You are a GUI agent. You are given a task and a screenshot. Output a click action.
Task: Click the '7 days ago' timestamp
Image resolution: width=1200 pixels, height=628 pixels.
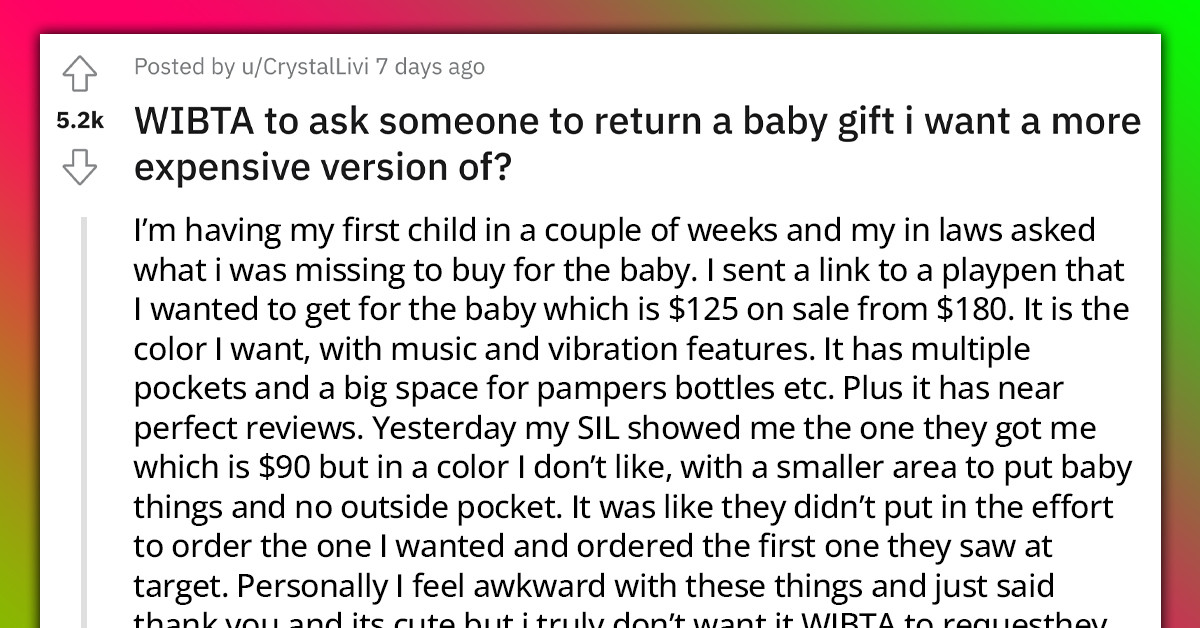(x=430, y=67)
